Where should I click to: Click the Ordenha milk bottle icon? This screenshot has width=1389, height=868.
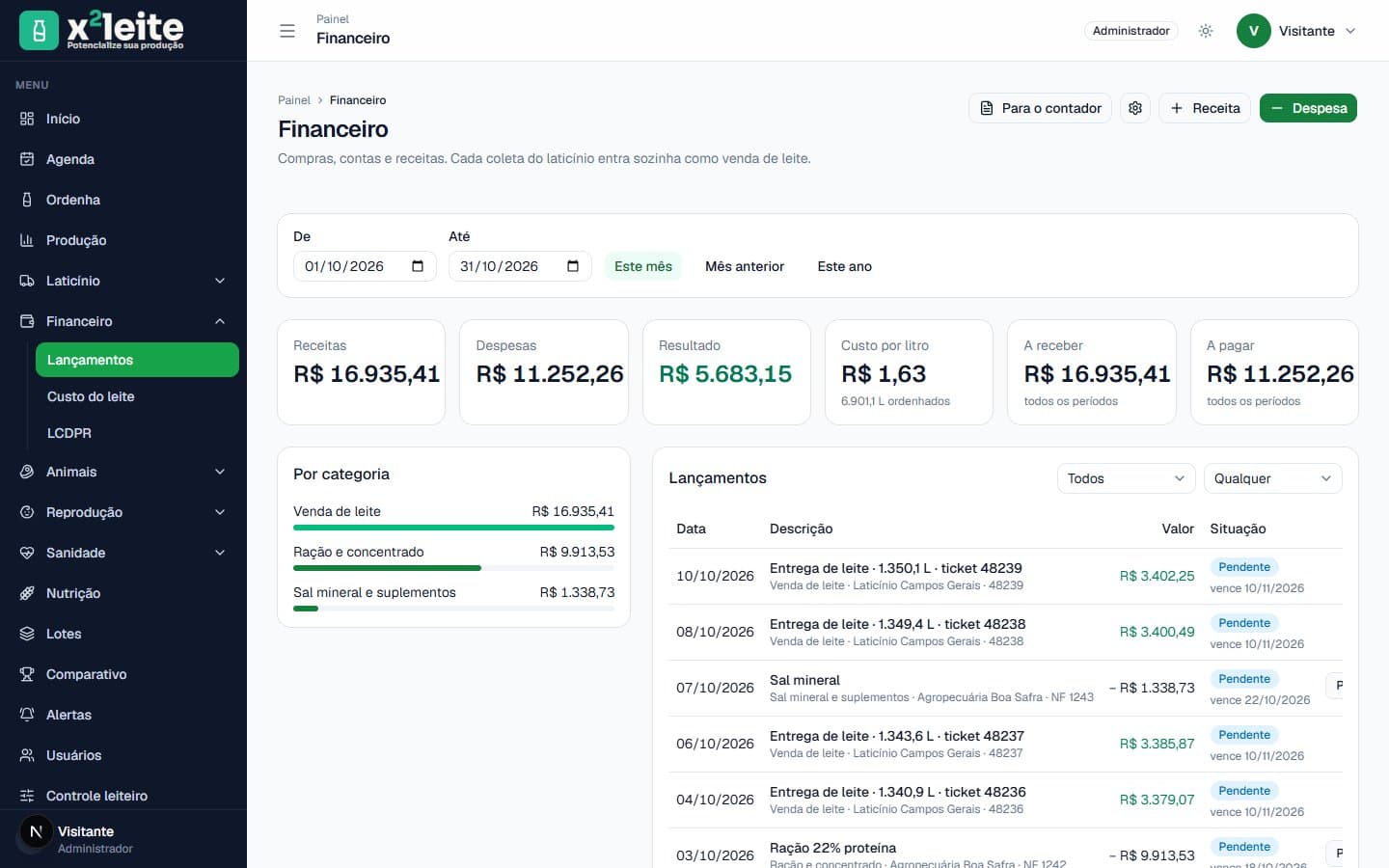tap(27, 200)
